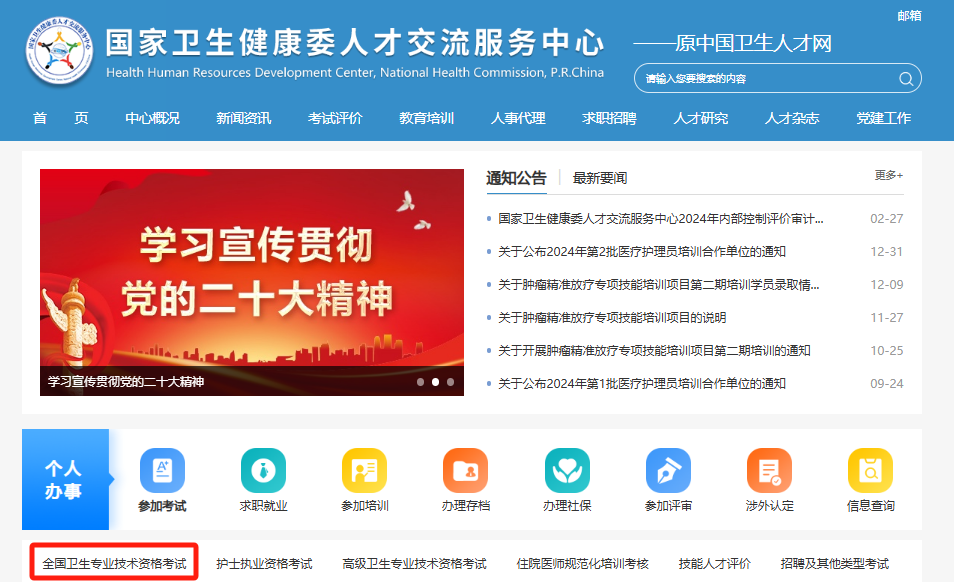Open the 求职就业 icon

pos(263,470)
